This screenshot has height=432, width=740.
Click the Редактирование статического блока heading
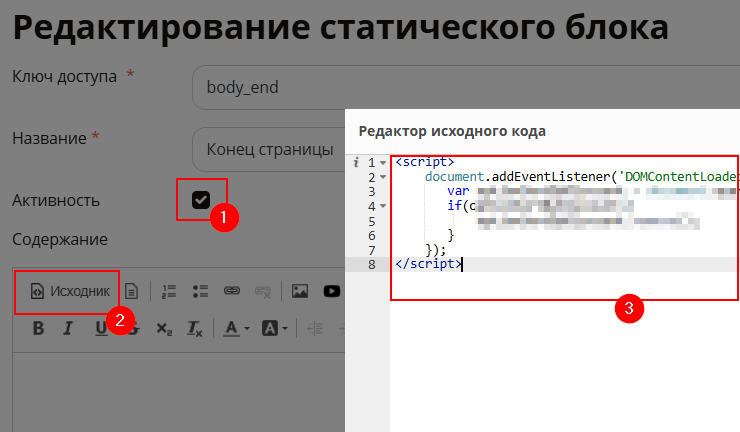(340, 27)
